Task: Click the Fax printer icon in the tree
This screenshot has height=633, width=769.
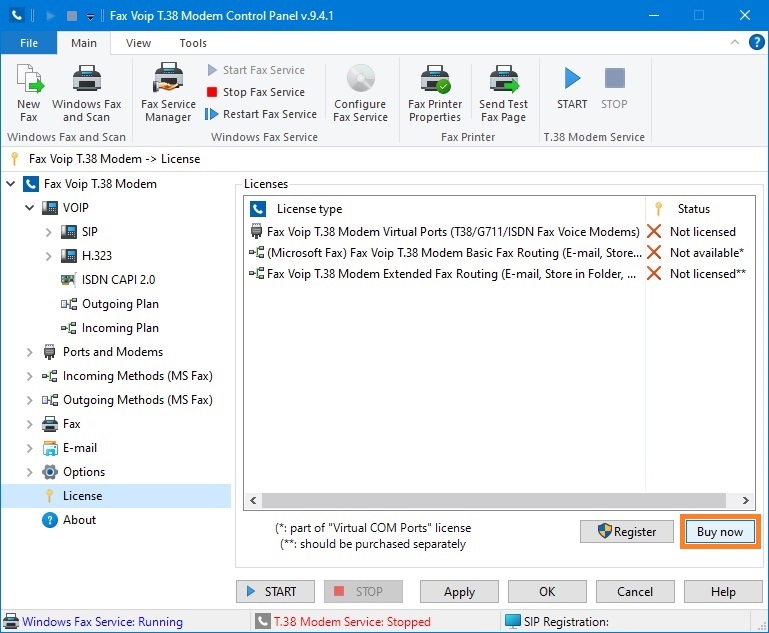Action: tap(50, 424)
